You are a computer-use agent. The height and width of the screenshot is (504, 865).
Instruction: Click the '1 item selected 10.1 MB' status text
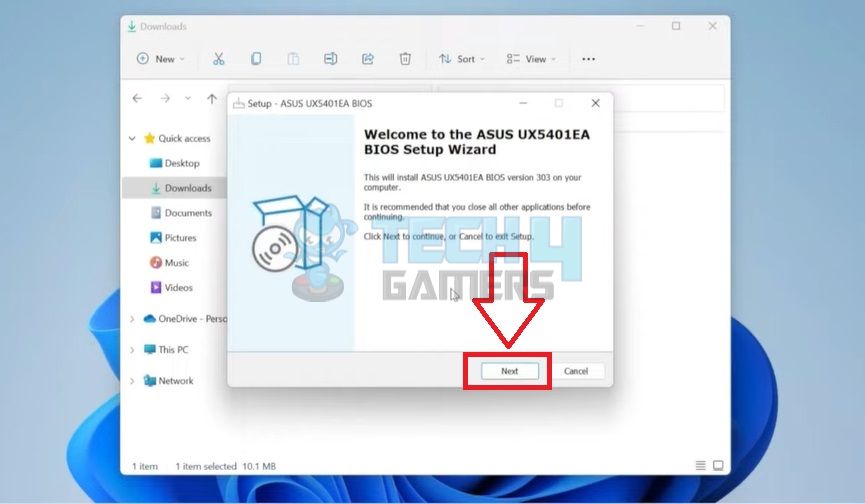coord(226,467)
